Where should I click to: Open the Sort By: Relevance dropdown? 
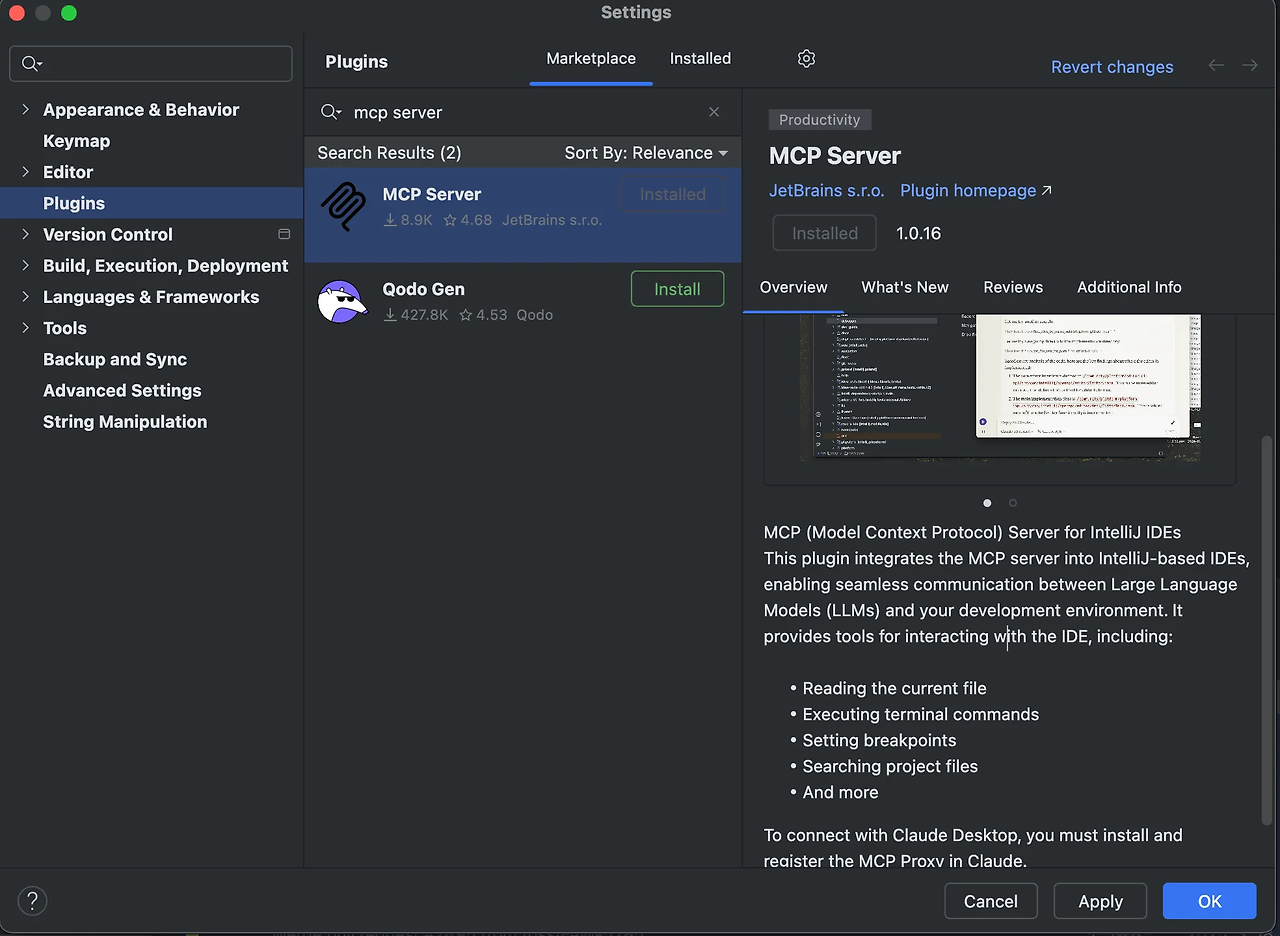click(x=646, y=153)
